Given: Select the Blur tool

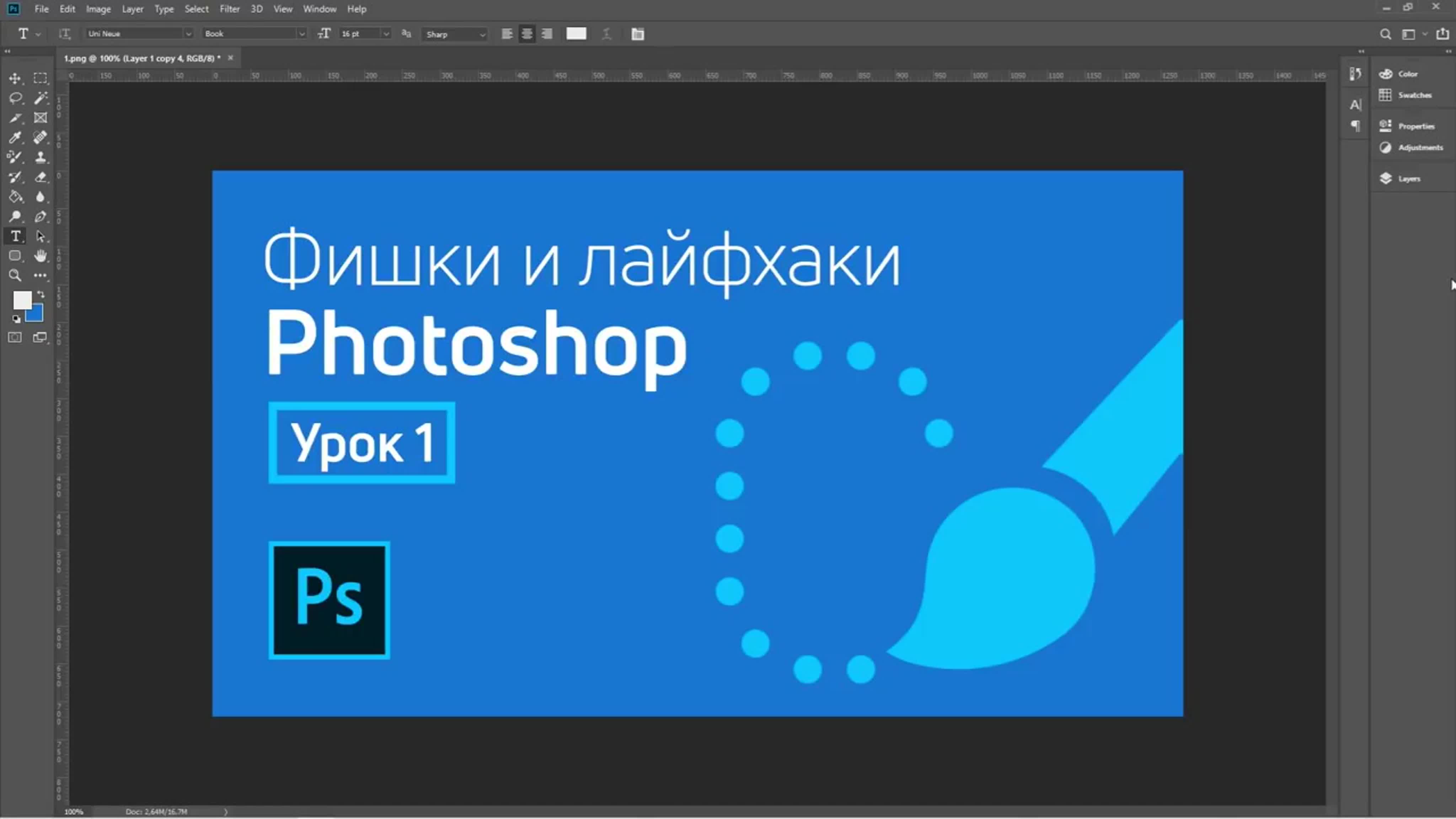Looking at the screenshot, I should (40, 197).
